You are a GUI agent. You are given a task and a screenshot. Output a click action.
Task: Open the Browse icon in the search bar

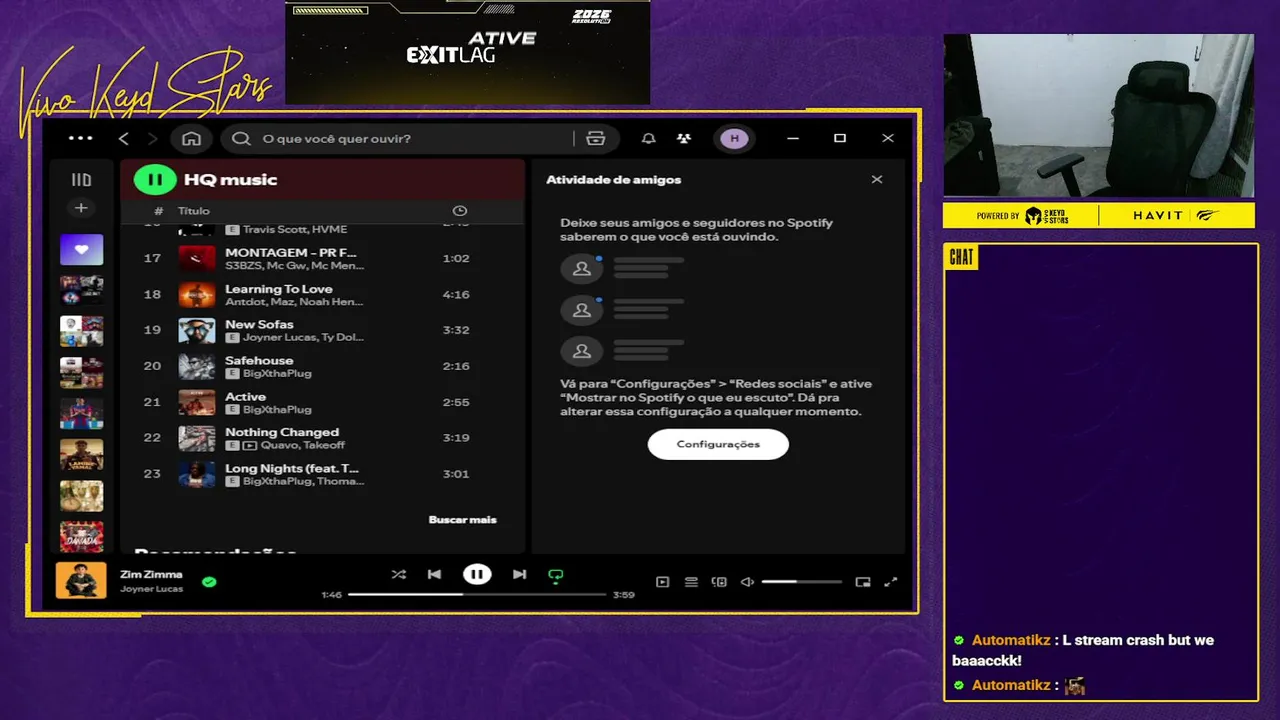pyautogui.click(x=596, y=138)
